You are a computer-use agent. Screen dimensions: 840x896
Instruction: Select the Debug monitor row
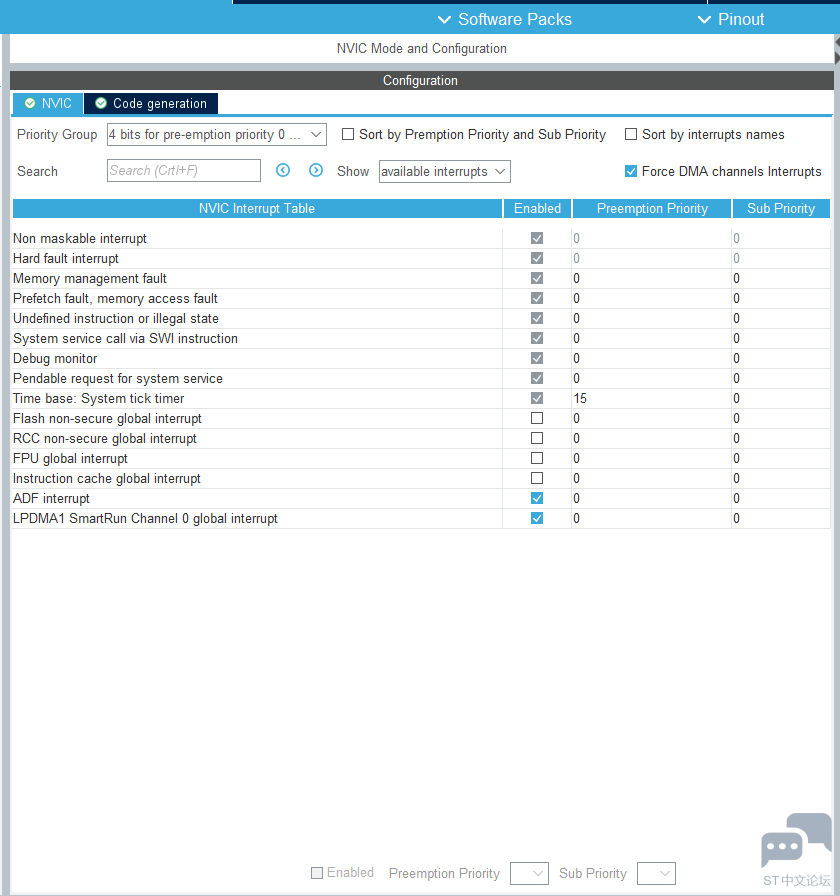tap(421, 358)
